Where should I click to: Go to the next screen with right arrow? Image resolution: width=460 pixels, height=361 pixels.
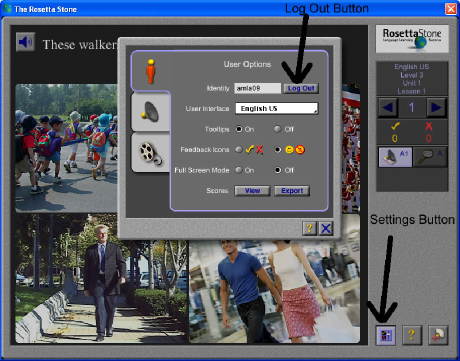tap(436, 107)
